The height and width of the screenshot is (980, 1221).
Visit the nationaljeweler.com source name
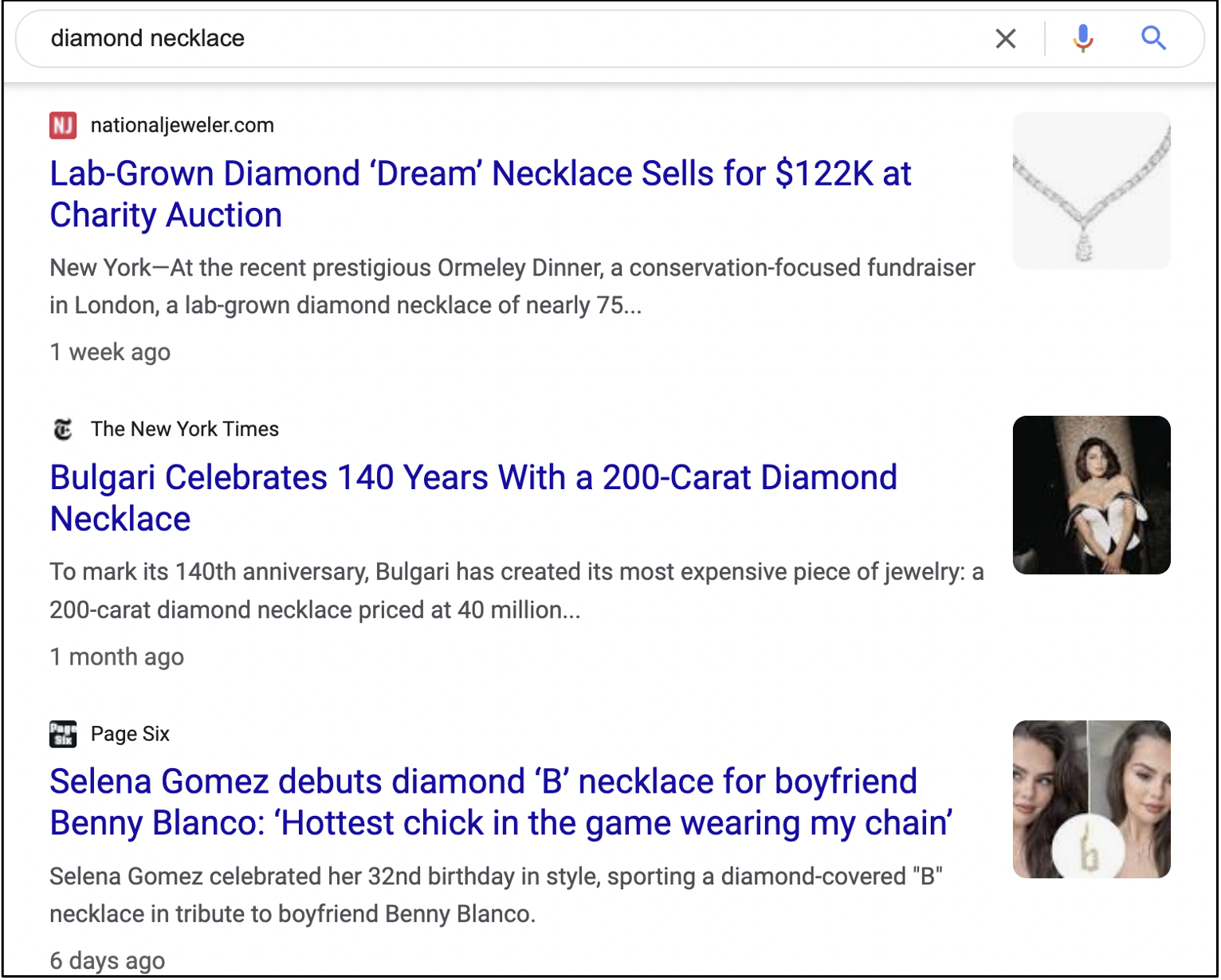pos(183,125)
